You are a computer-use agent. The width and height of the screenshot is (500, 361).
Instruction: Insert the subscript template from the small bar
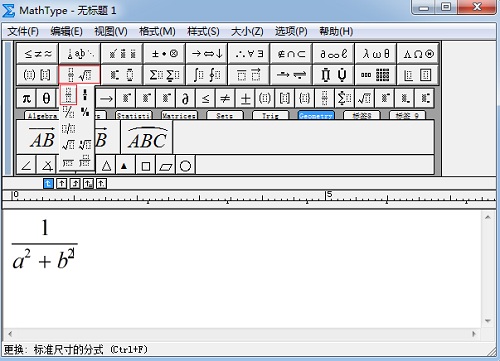click(x=405, y=98)
